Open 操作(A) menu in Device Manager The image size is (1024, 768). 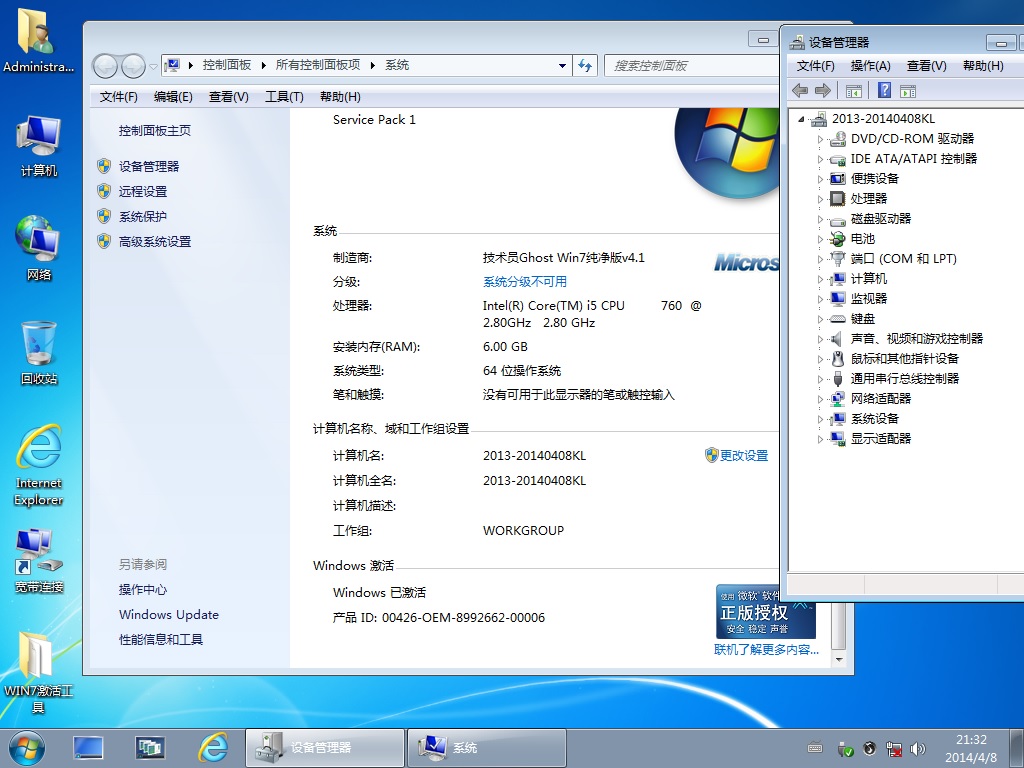pyautogui.click(x=871, y=65)
